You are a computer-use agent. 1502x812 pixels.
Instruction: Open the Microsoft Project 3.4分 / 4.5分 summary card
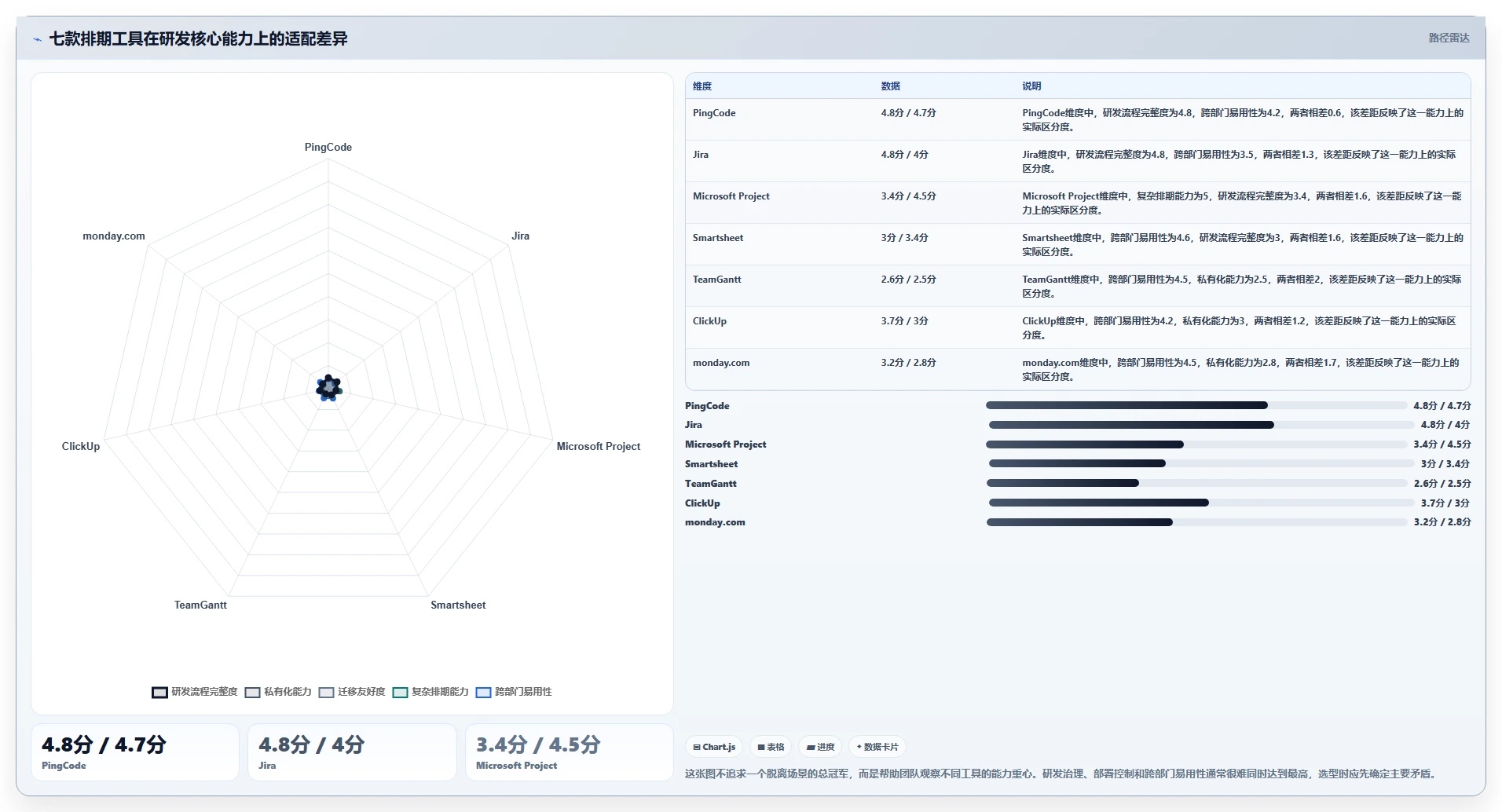(x=570, y=752)
